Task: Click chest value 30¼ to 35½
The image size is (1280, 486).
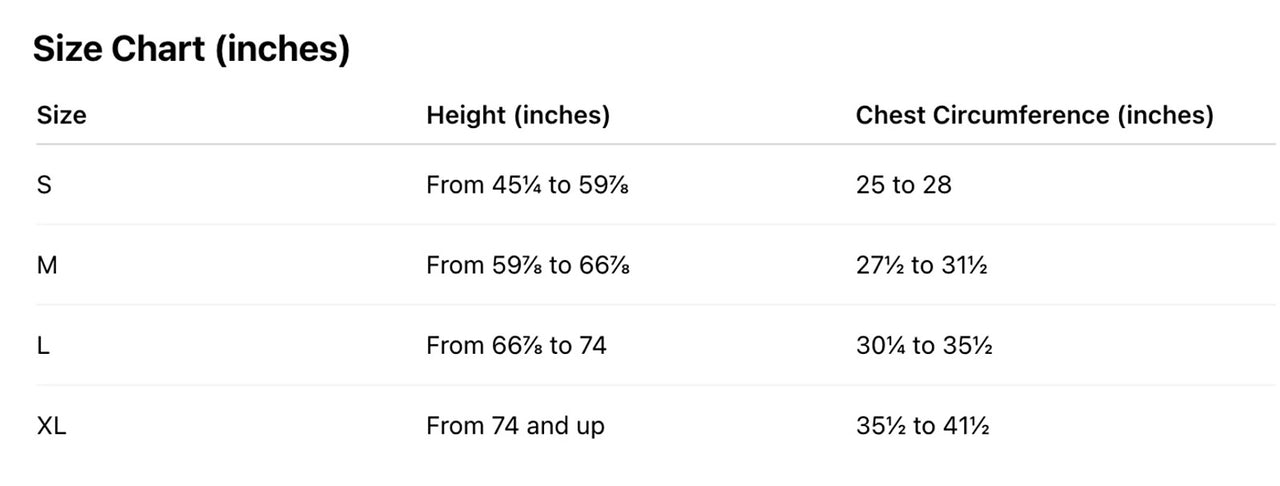Action: click(924, 345)
